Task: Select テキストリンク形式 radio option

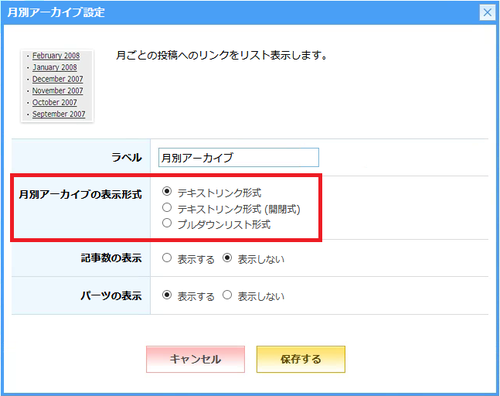Action: (167, 191)
